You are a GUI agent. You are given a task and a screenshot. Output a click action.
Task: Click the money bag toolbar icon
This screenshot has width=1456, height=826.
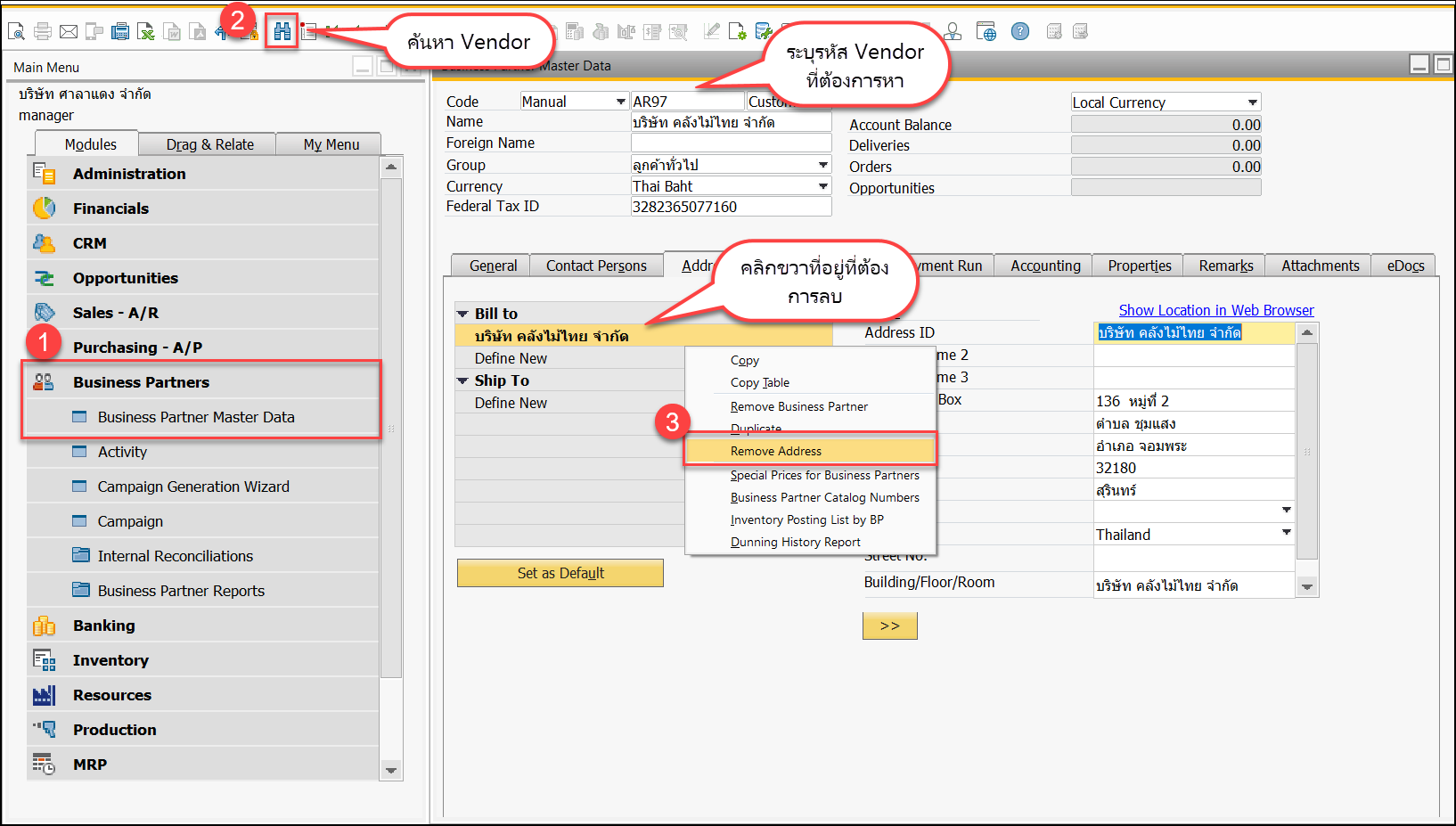(601, 31)
